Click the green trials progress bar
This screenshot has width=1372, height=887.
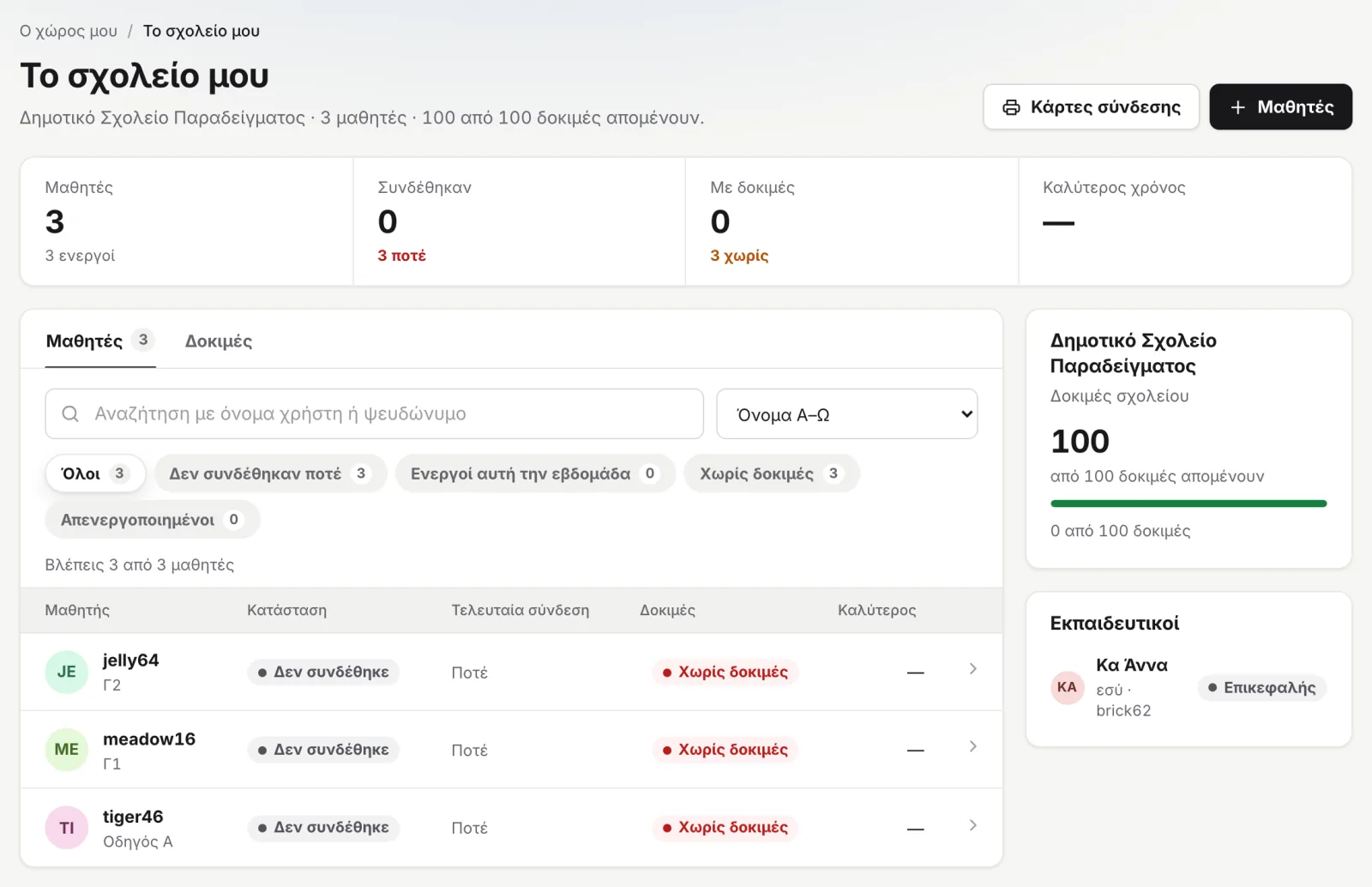coord(1188,504)
